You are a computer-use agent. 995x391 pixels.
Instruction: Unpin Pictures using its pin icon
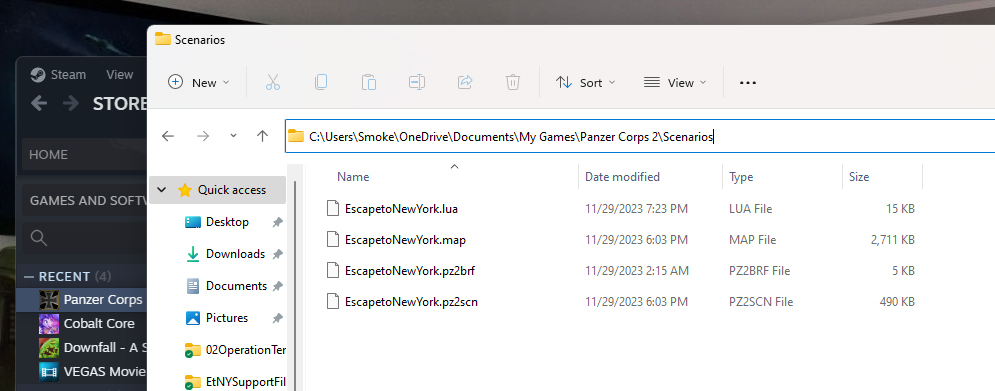click(x=277, y=317)
